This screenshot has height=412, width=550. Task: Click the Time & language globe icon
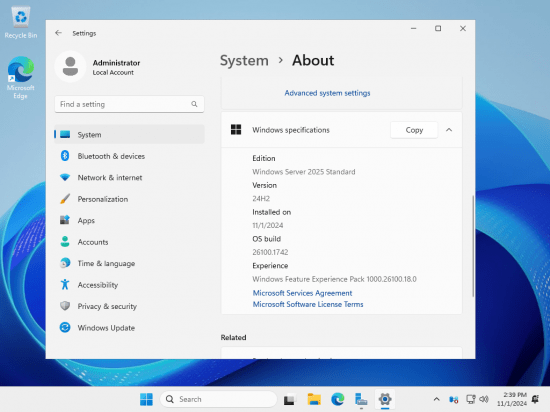pos(65,263)
